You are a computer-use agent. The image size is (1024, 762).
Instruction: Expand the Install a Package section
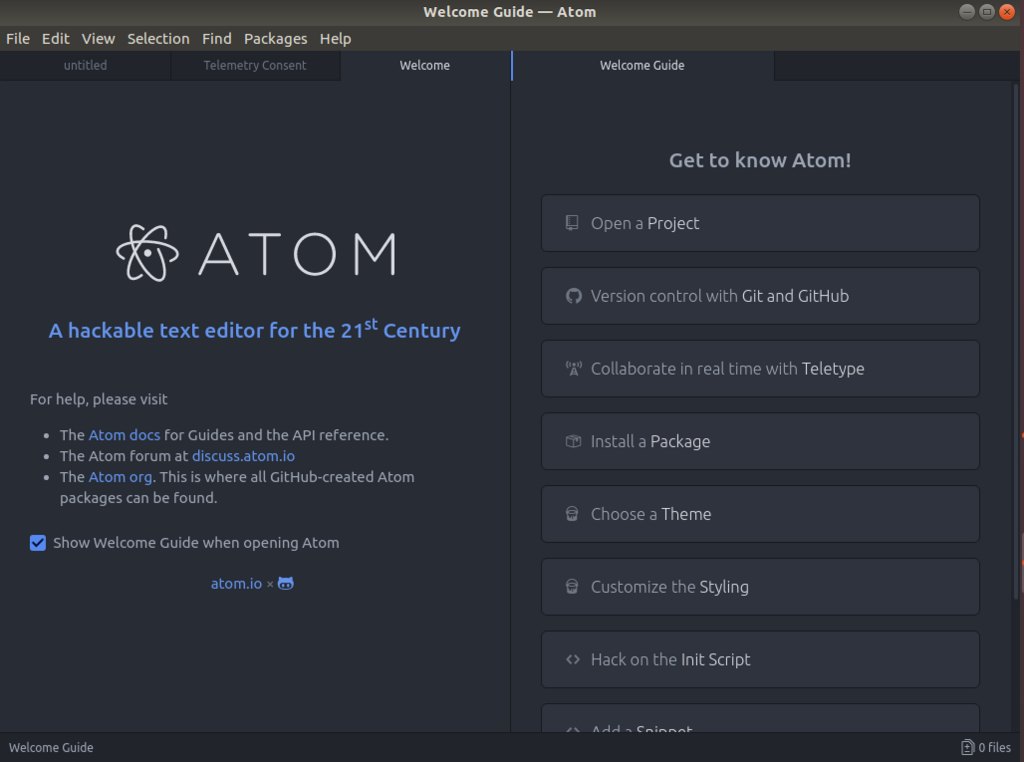point(760,441)
